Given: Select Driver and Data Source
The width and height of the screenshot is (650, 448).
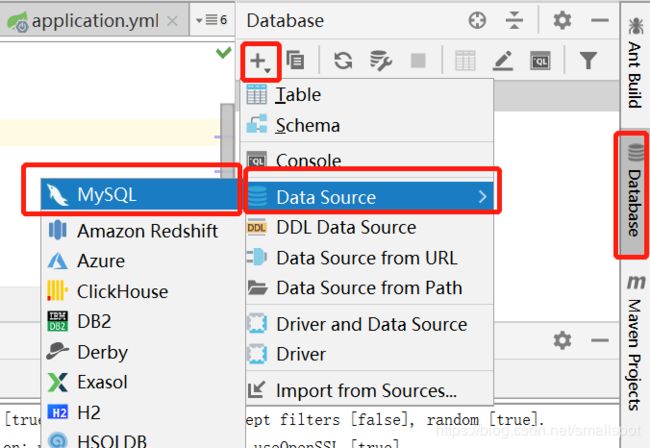Looking at the screenshot, I should (x=367, y=324).
